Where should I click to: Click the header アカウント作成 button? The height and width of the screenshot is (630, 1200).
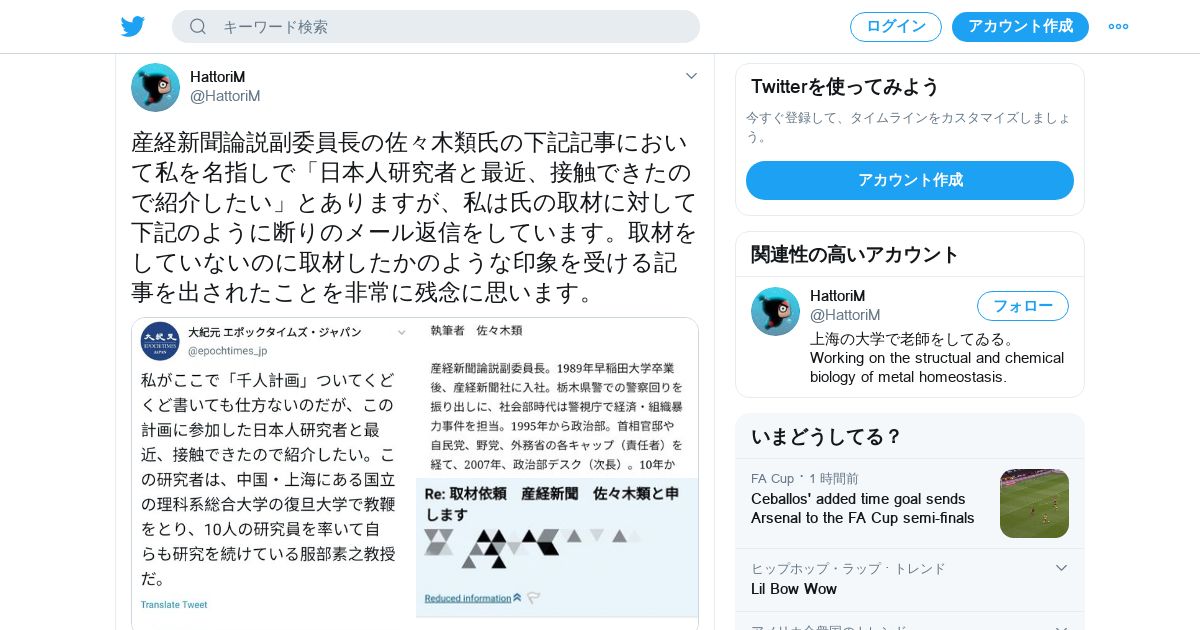(1020, 26)
